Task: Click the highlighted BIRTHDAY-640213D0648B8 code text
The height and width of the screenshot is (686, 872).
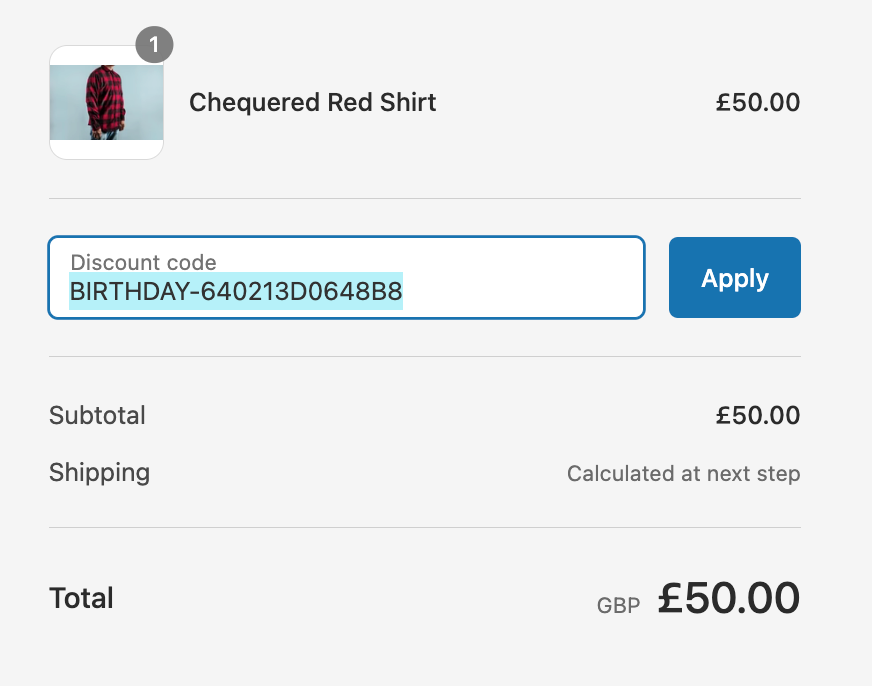Action: 236,291
